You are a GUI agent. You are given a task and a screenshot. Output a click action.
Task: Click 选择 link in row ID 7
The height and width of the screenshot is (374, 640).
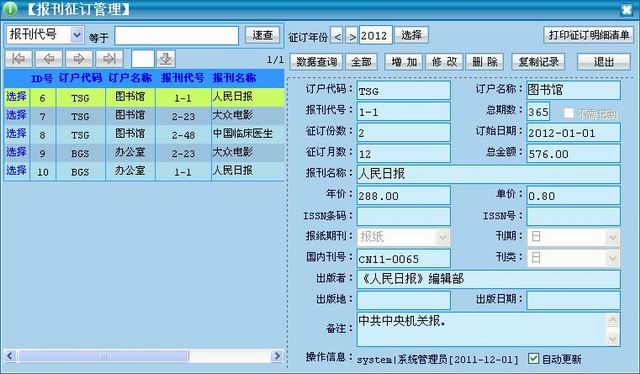pyautogui.click(x=16, y=116)
